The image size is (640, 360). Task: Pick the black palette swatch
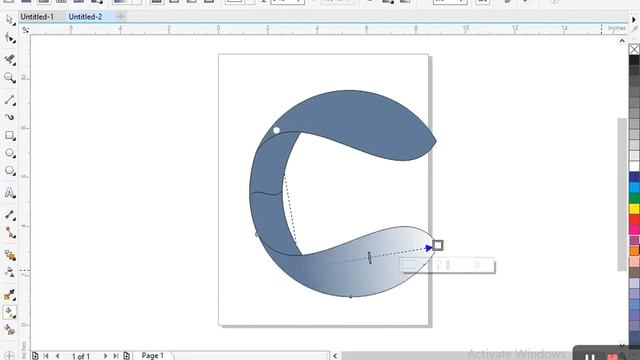pos(634,60)
